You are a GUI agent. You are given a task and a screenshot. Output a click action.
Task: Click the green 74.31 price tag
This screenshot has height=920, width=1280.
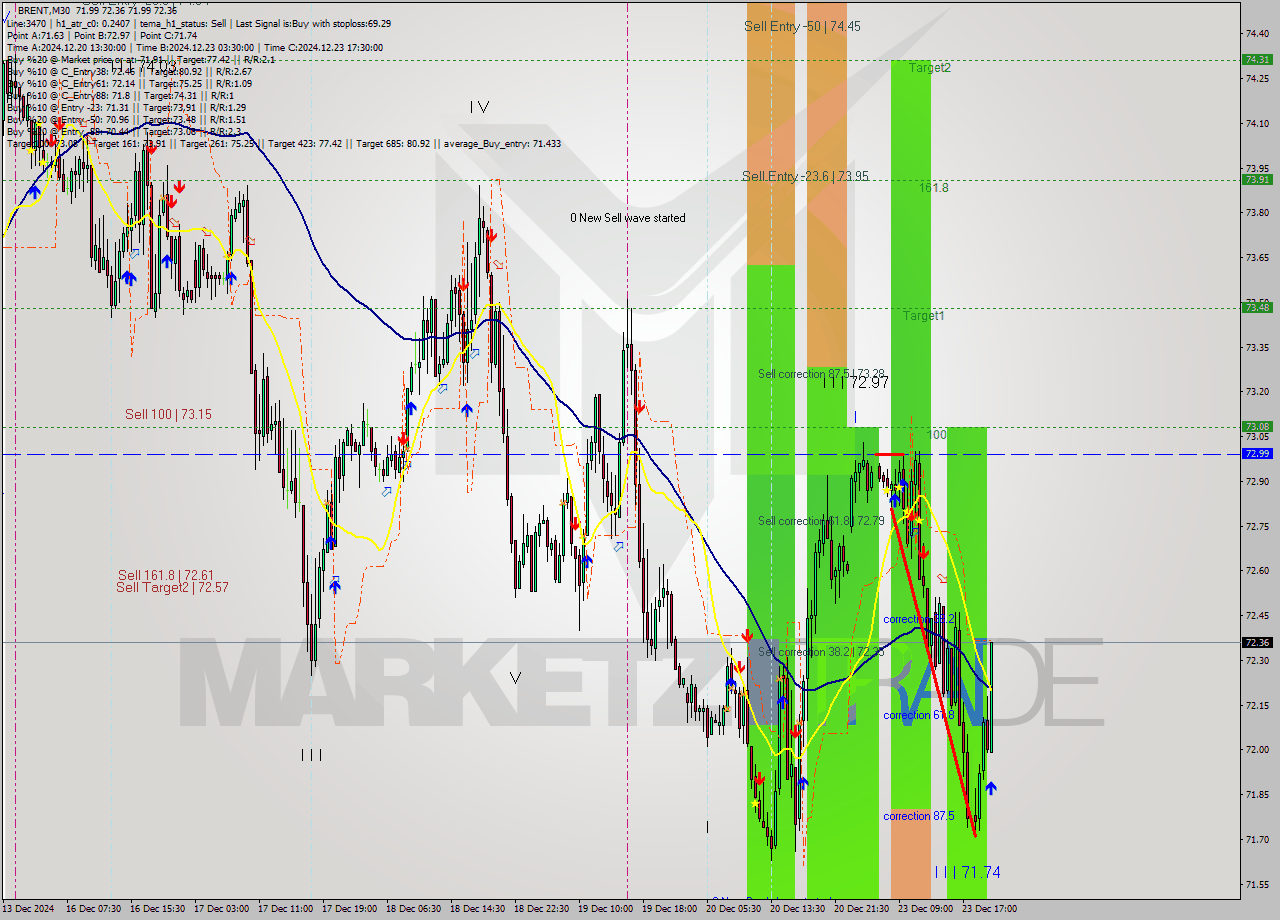click(1257, 59)
